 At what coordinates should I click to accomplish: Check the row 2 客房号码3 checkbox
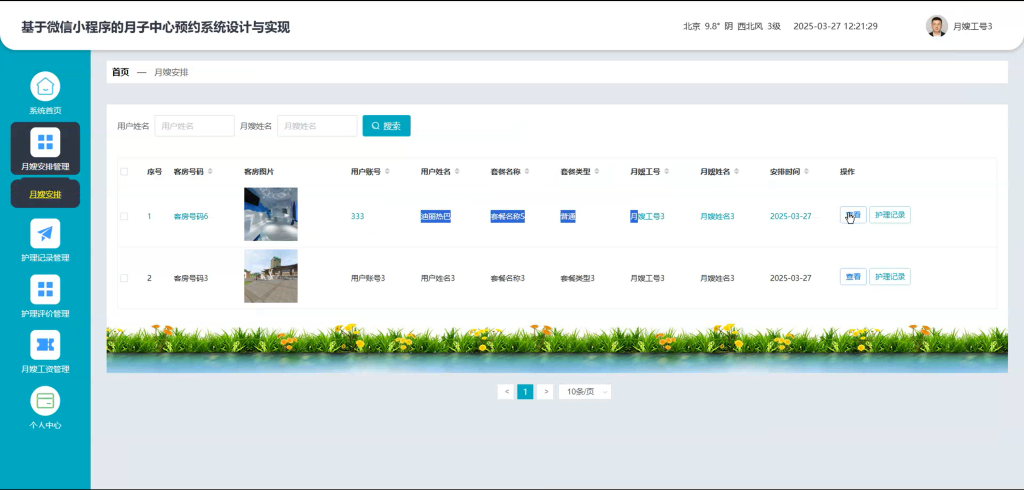tap(124, 278)
